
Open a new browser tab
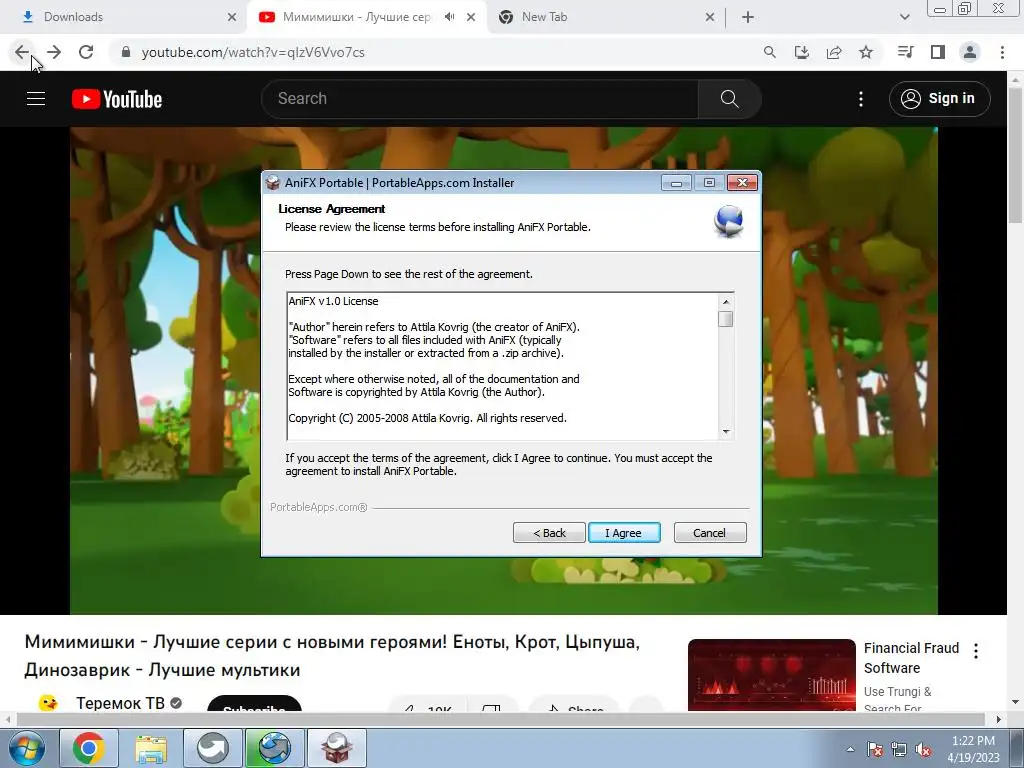[x=748, y=17]
